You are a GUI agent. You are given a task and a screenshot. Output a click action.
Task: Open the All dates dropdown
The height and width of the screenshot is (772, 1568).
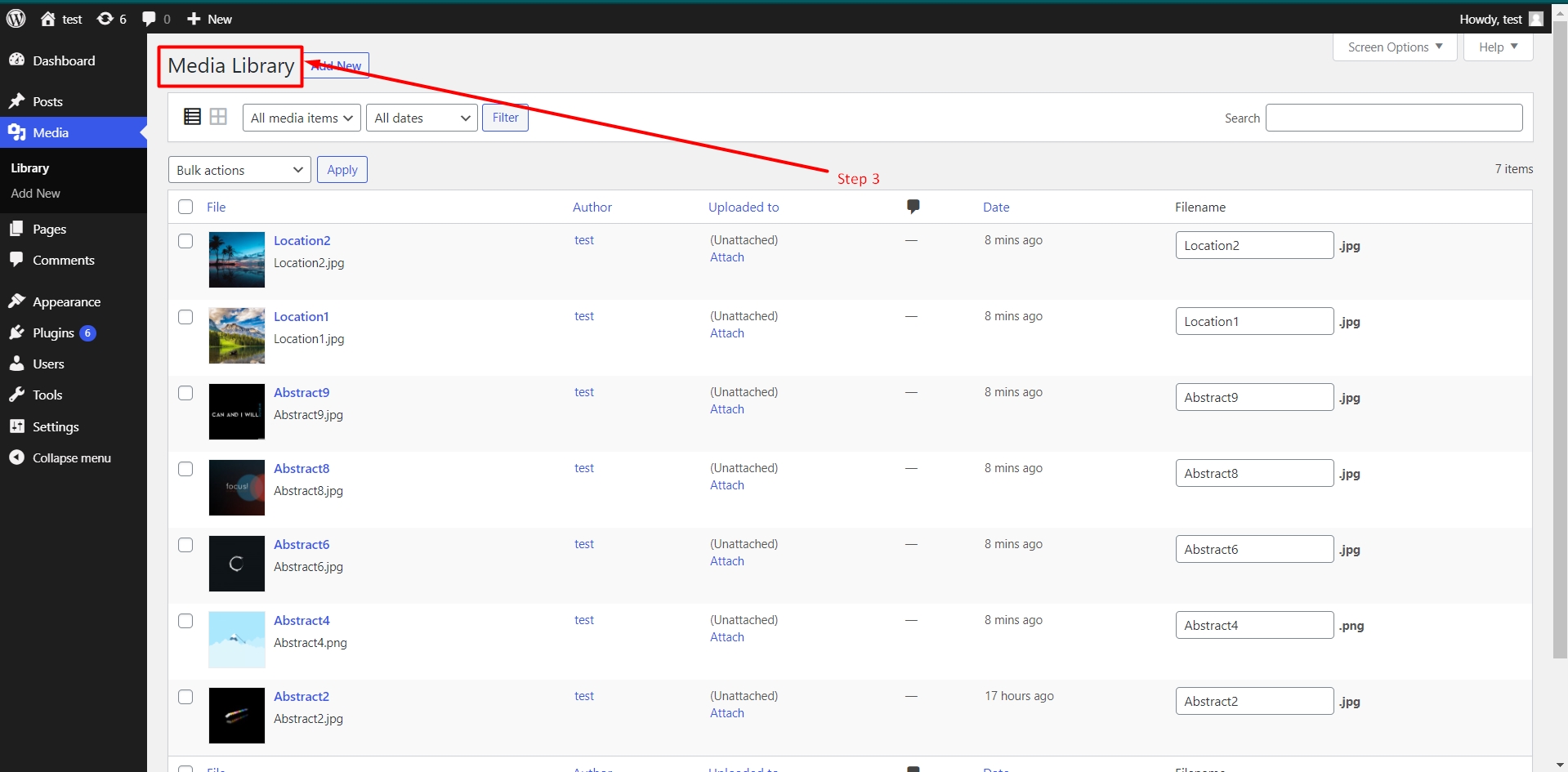422,118
